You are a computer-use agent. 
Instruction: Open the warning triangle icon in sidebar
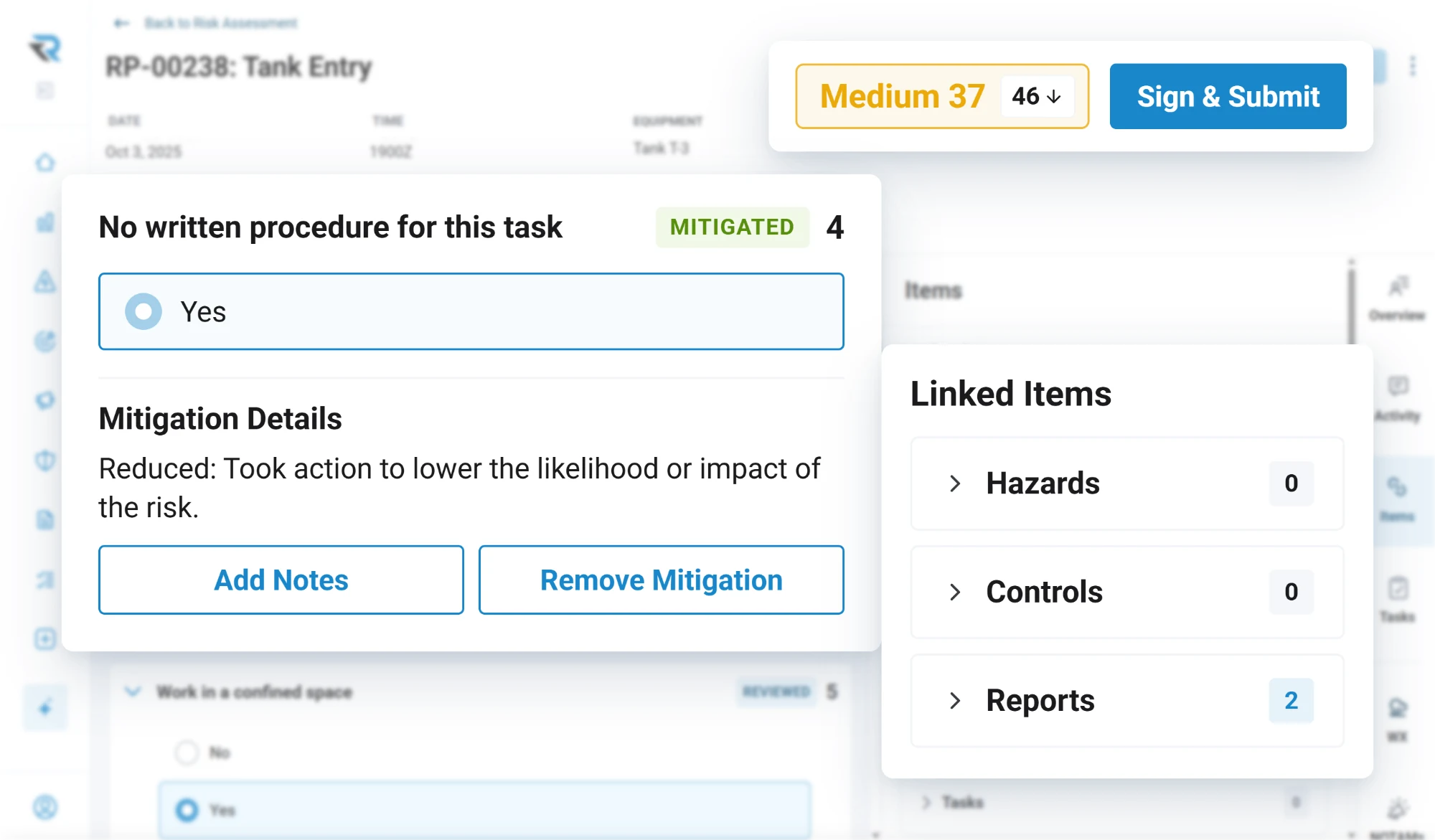(45, 281)
